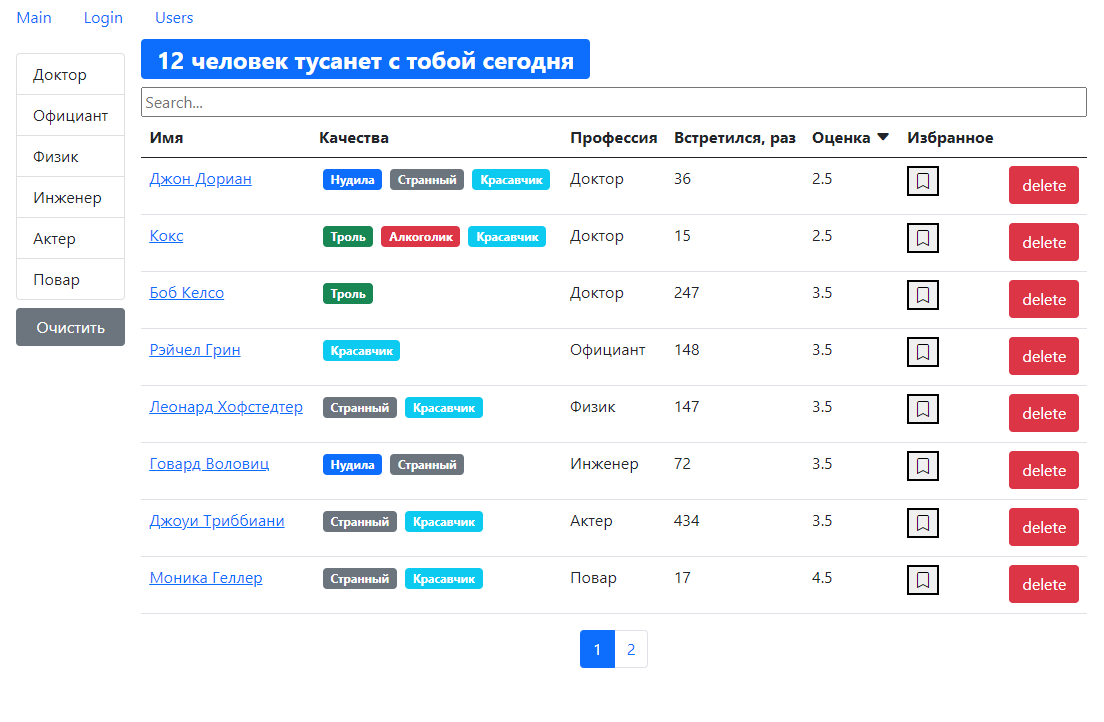Delete the Кокс row

coord(1043,242)
